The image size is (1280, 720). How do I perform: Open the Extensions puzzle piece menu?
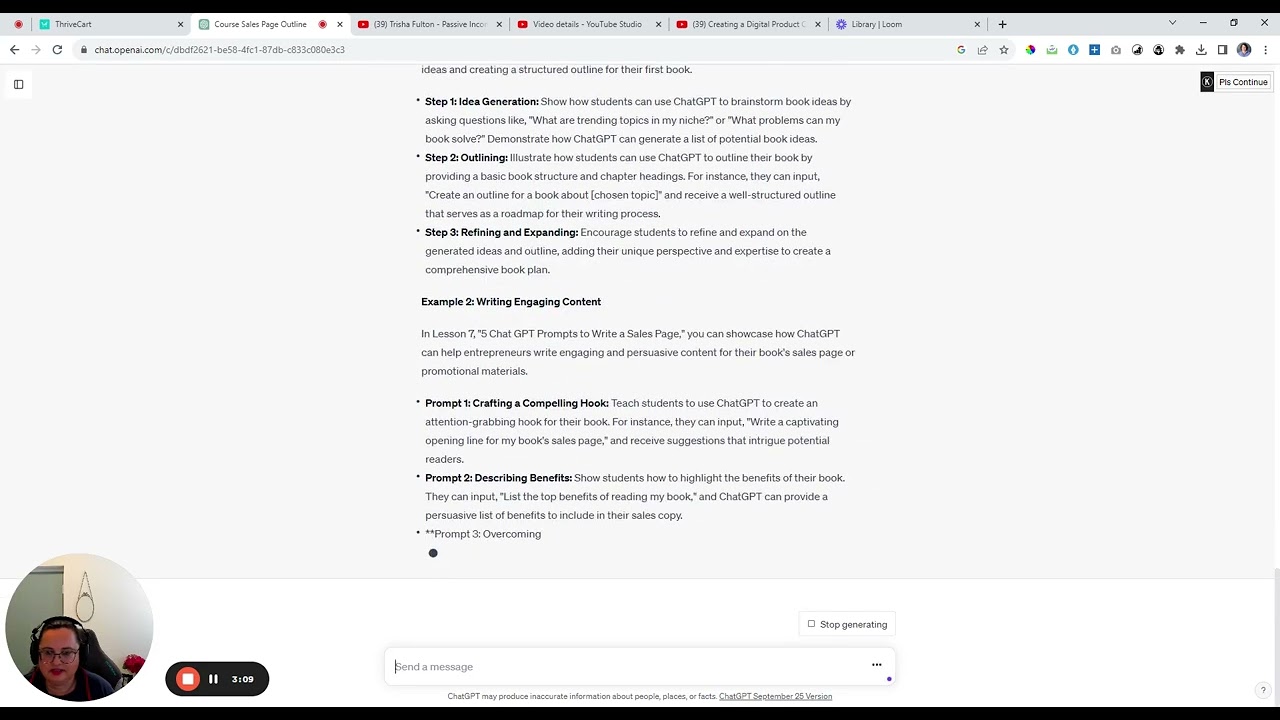tap(1180, 50)
